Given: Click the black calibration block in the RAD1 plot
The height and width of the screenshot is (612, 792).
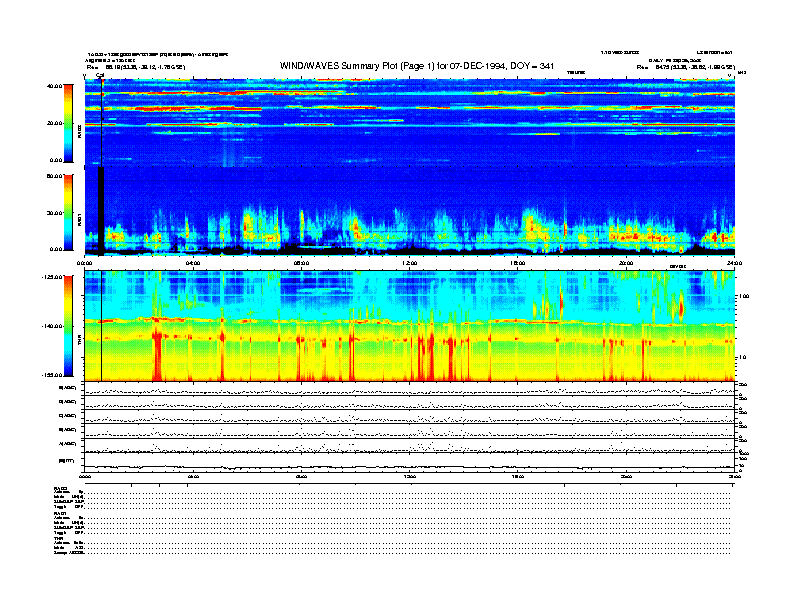Looking at the screenshot, I should coord(101,211).
